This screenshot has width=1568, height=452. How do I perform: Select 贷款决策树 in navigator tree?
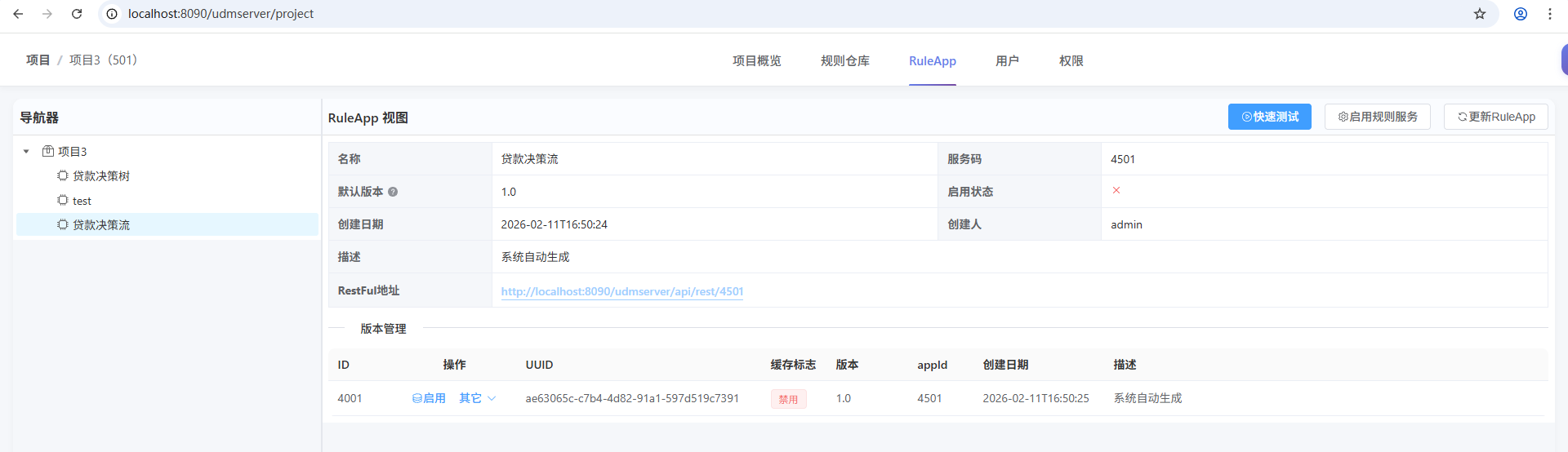(x=100, y=176)
